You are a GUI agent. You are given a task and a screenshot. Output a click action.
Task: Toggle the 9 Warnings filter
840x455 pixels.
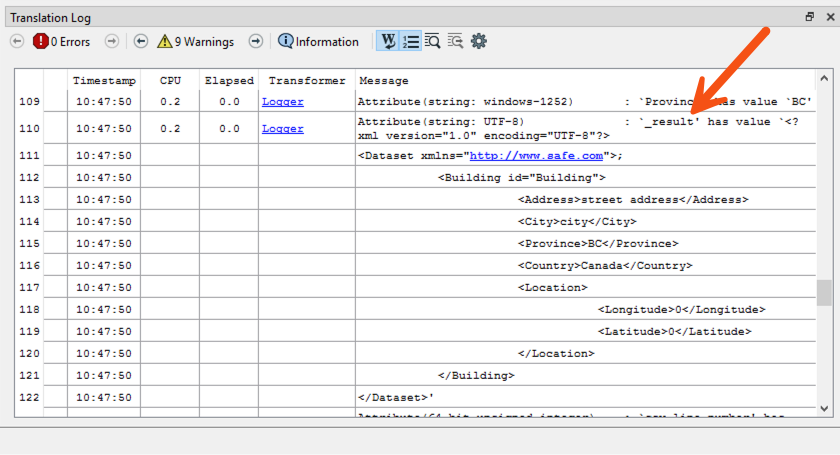click(196, 41)
